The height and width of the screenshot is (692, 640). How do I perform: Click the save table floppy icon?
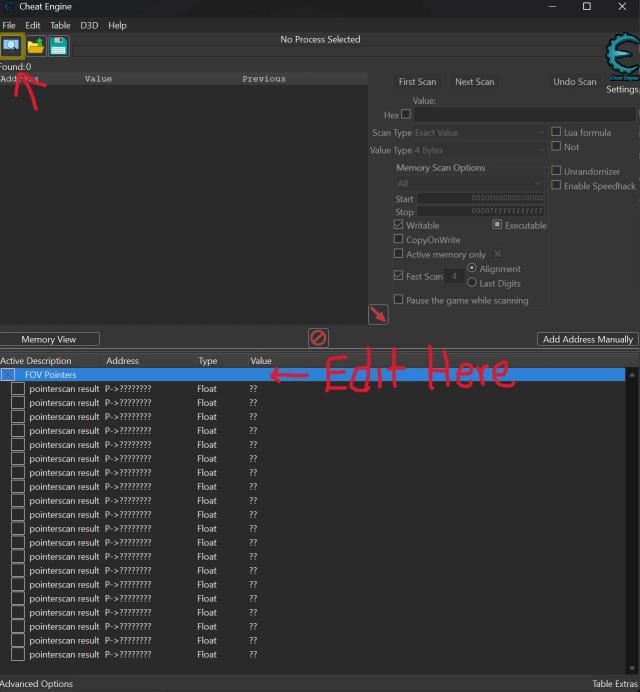59,45
